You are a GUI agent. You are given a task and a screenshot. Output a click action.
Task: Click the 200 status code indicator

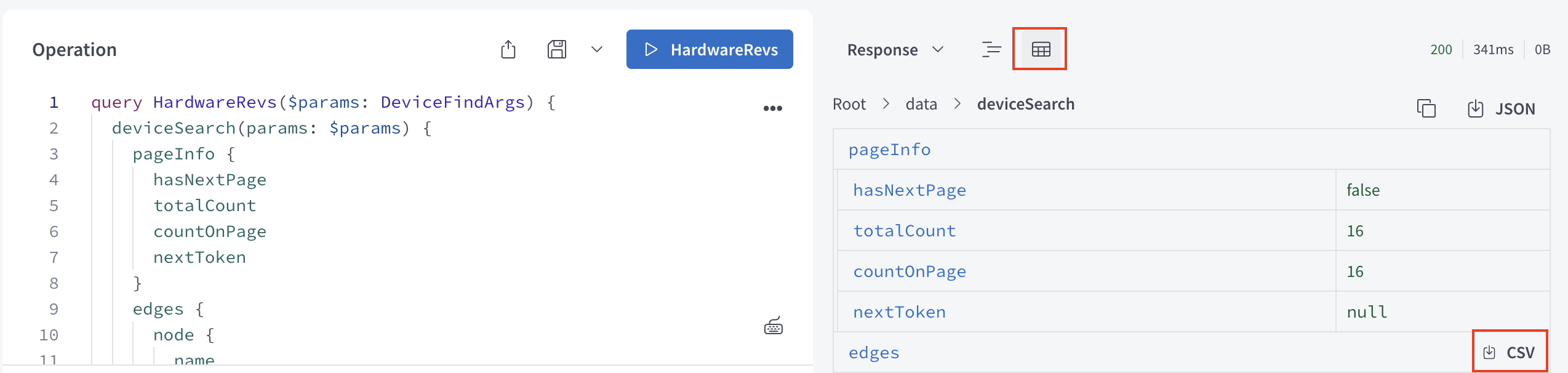(x=1440, y=49)
